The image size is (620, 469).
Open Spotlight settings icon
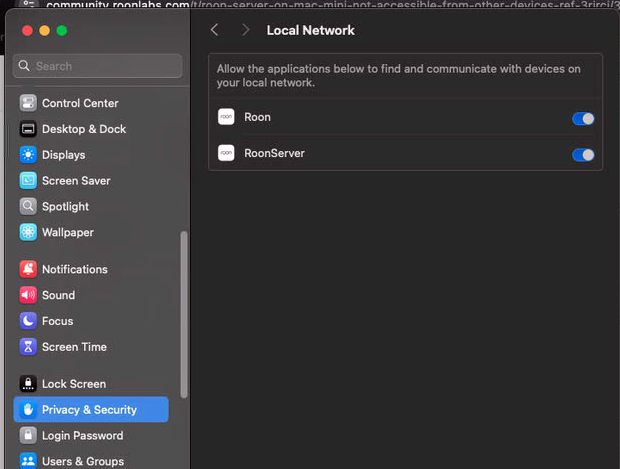click(28, 207)
